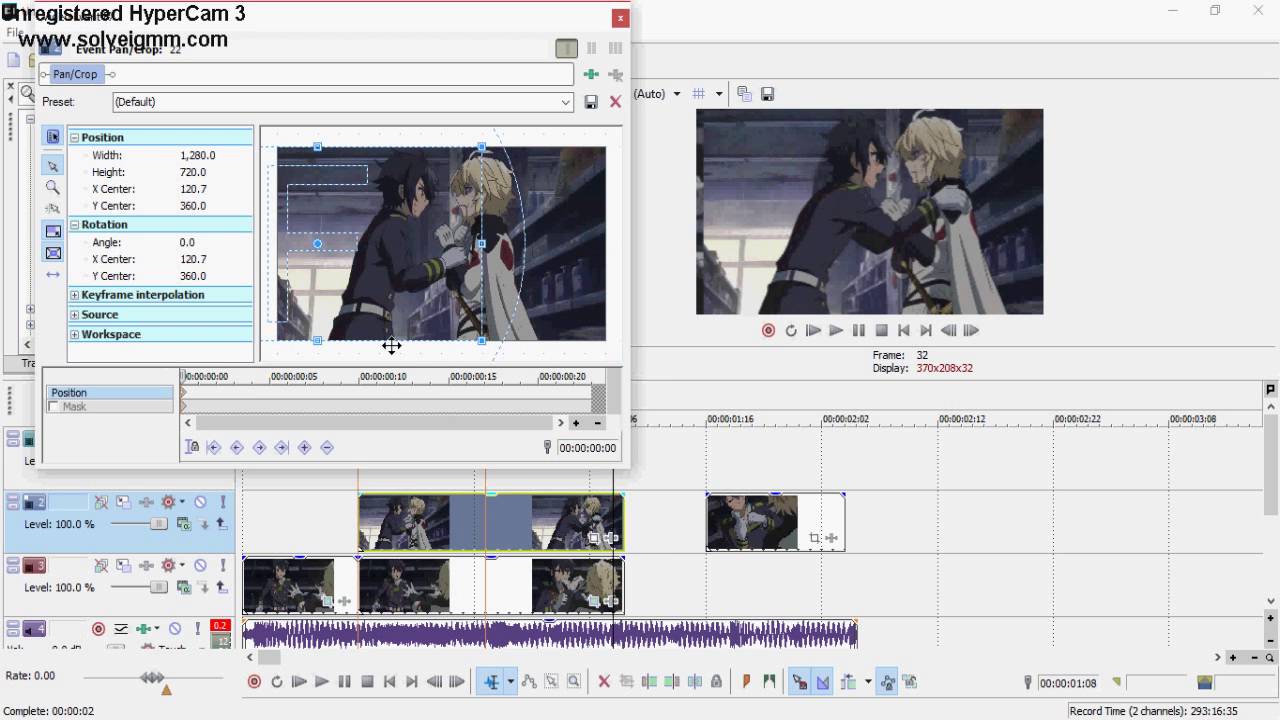Screen dimensions: 1280x720
Task: Select the Normal Edit arrow tool in Pan/Crop
Action: 53,165
